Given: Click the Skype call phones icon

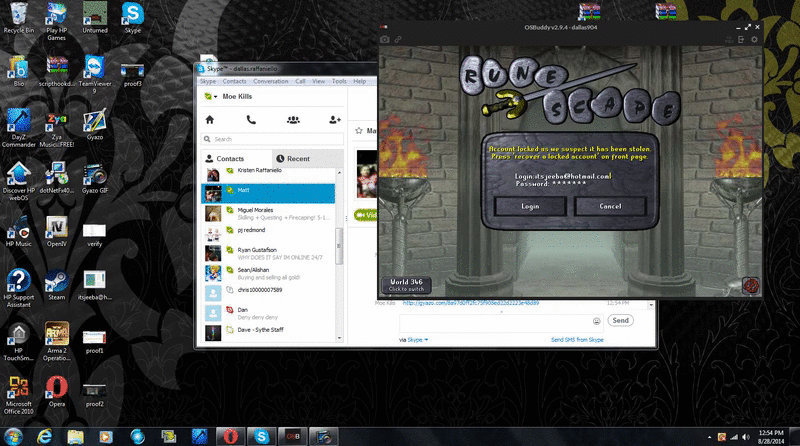Looking at the screenshot, I should click(x=251, y=120).
